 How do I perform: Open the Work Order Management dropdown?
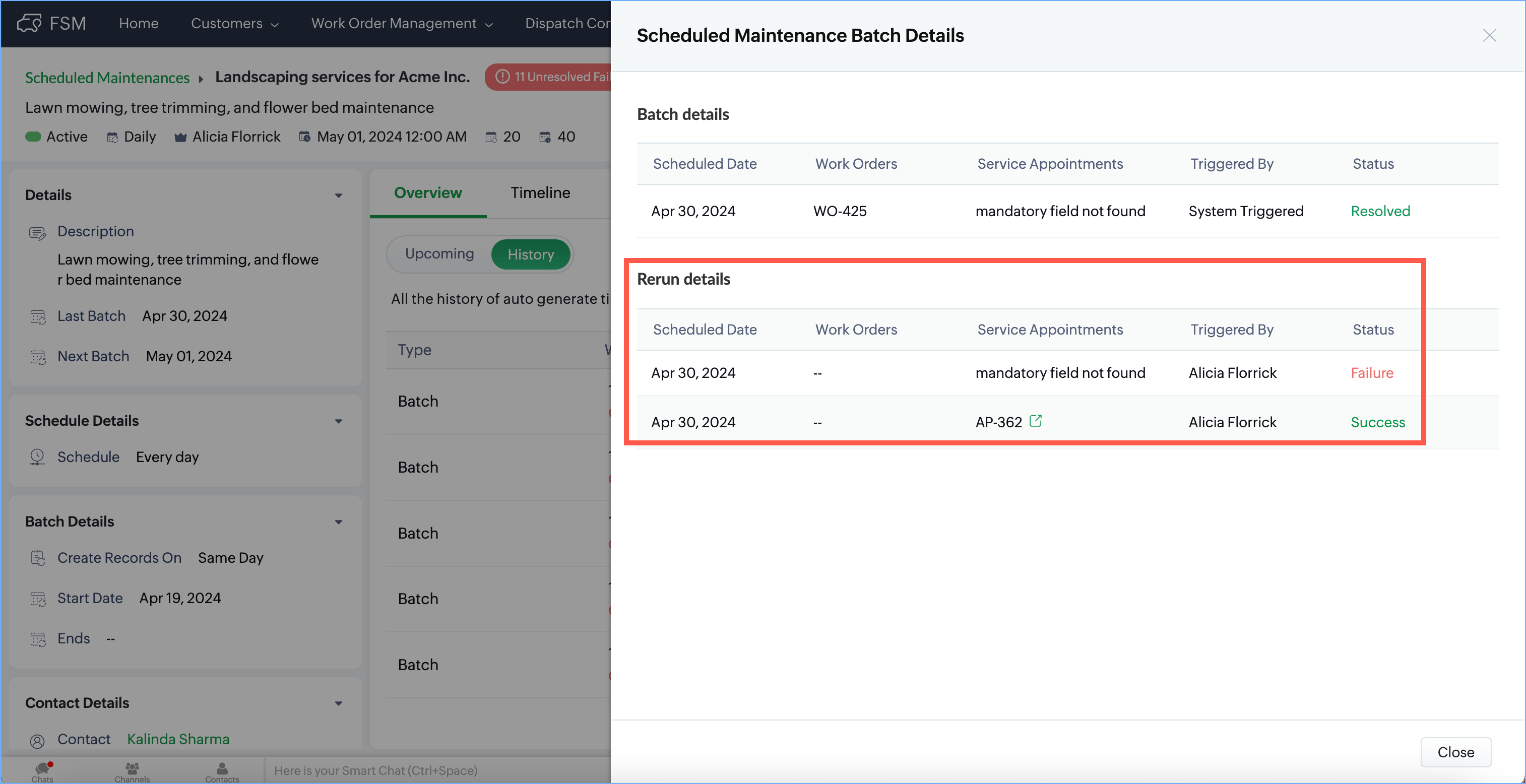tap(402, 24)
